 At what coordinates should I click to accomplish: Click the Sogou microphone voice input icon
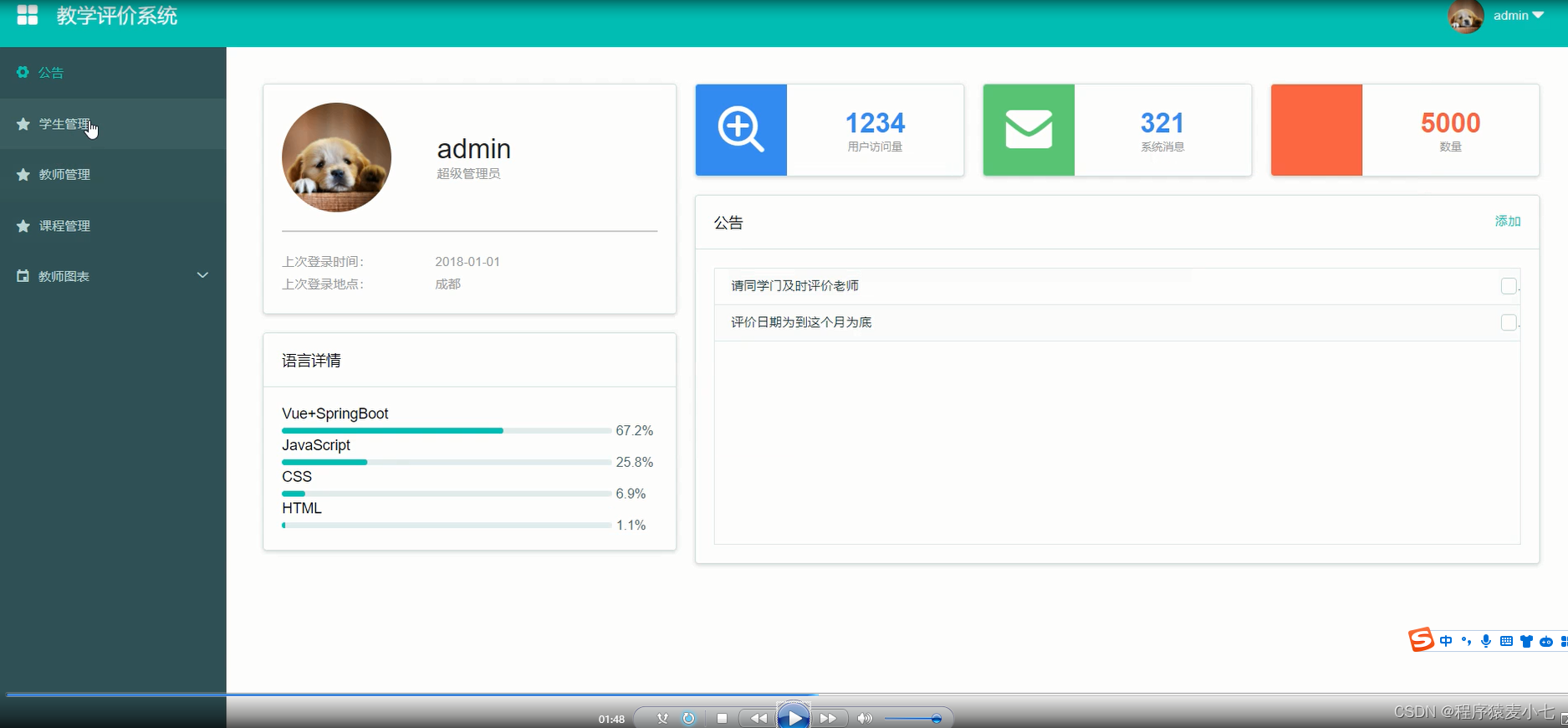click(x=1486, y=641)
